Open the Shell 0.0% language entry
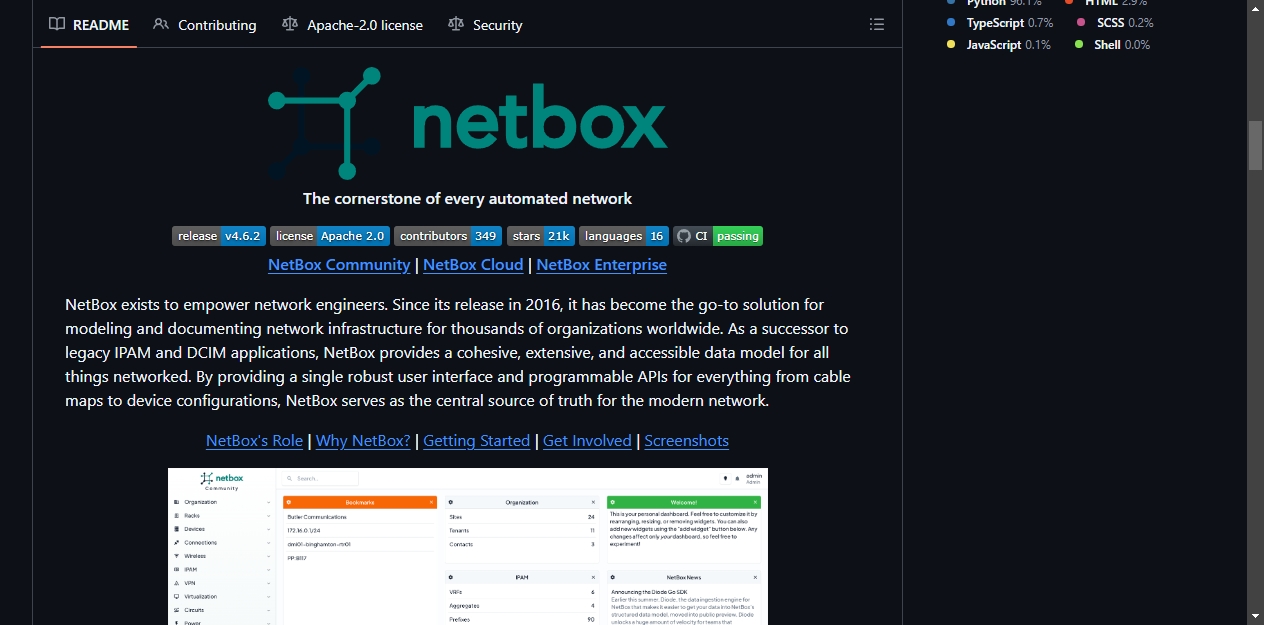The height and width of the screenshot is (625, 1264). 1113,45
